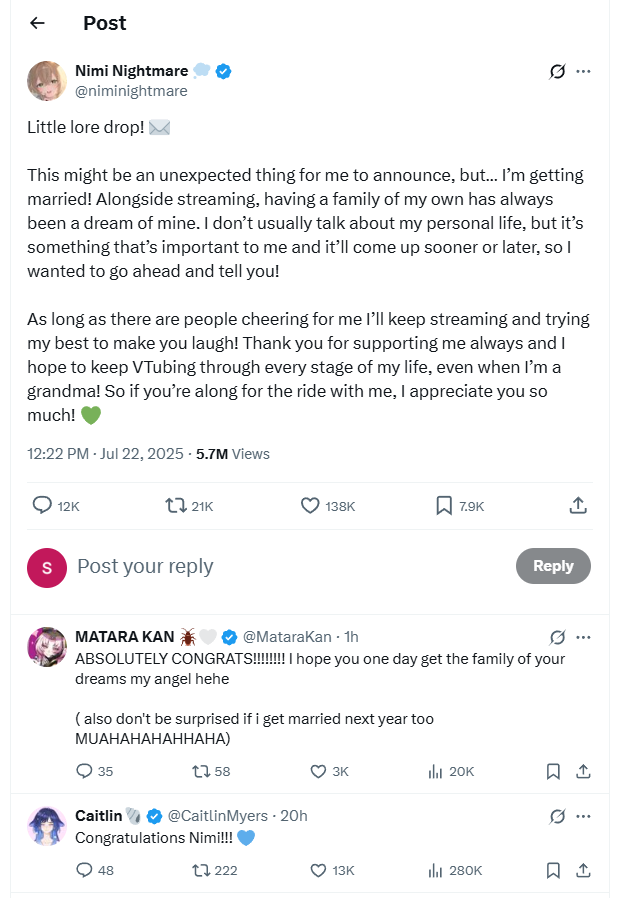Open the @niminightmare profile handle

(x=131, y=91)
